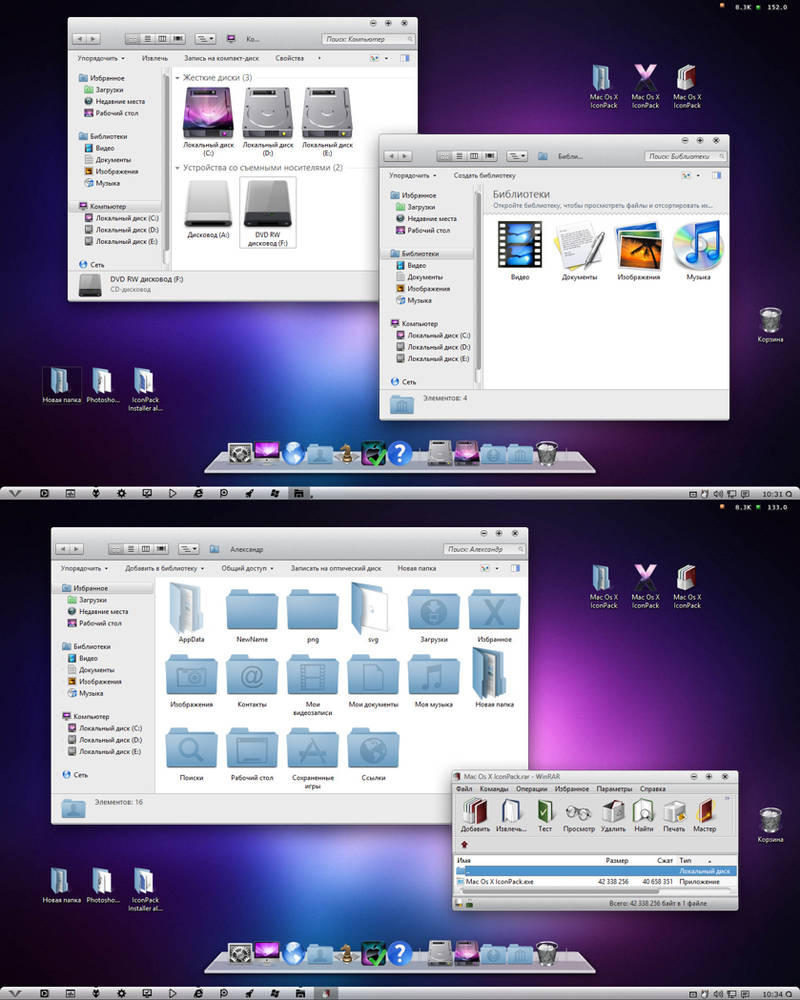Open the Файл menu in WinRAR

pos(464,788)
